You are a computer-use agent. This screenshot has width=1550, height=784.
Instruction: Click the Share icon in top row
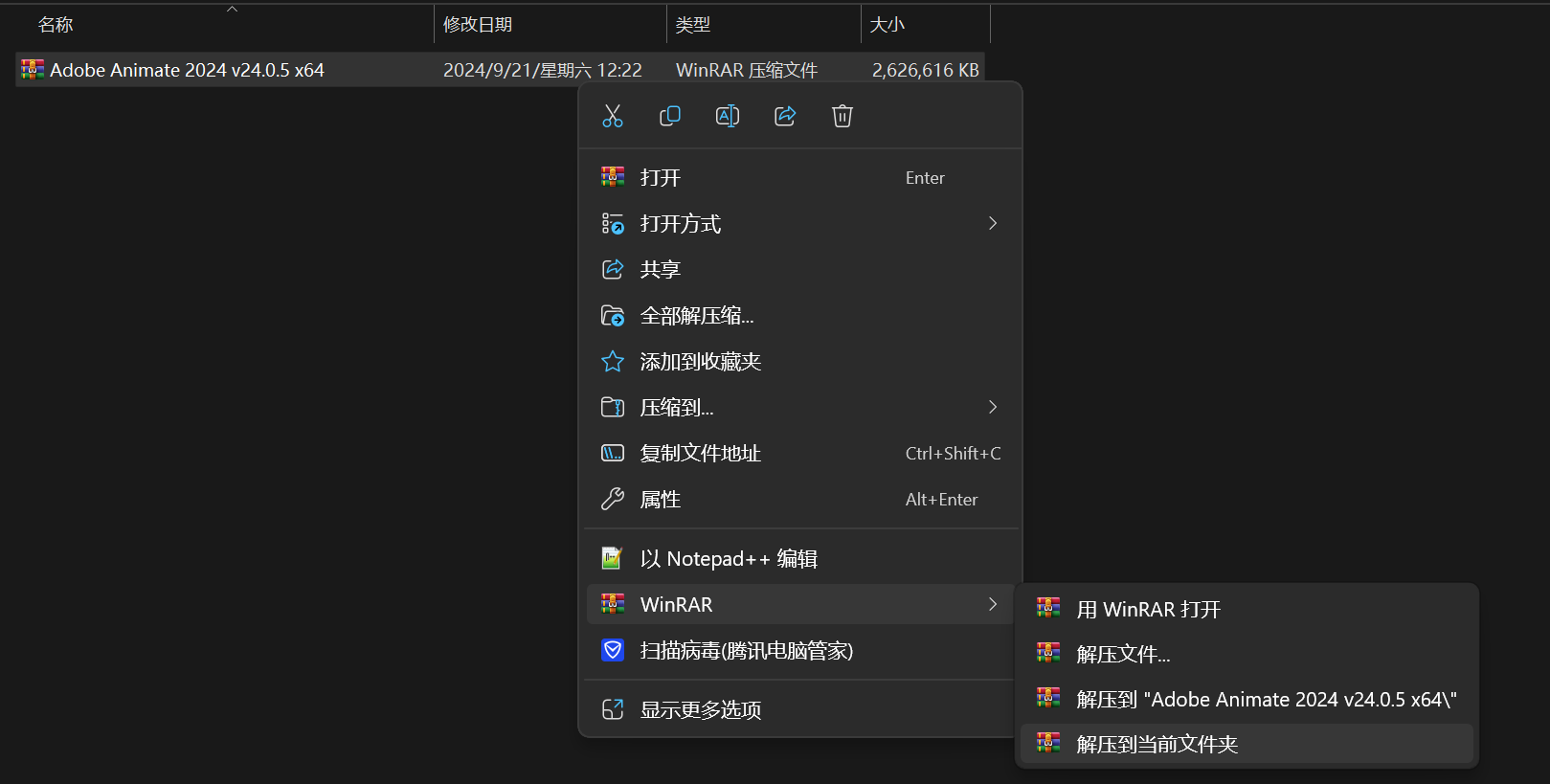click(x=785, y=116)
